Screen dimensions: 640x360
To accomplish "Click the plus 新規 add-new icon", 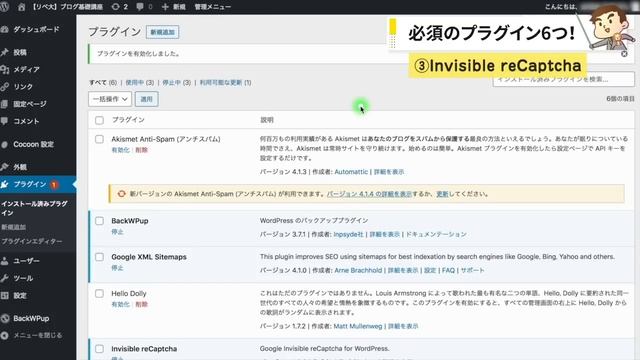I will 165,7.
